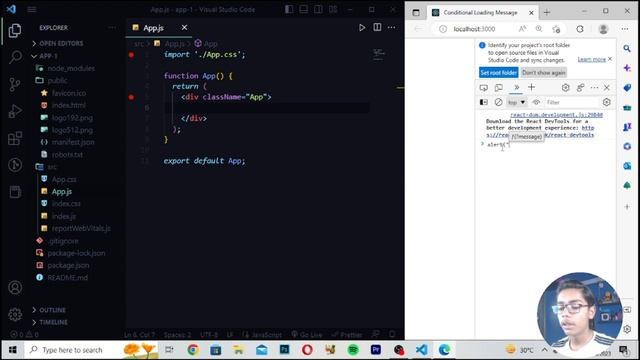Dismiss the root folder notification banner
This screenshot has height=360, width=640.
coord(610,59)
